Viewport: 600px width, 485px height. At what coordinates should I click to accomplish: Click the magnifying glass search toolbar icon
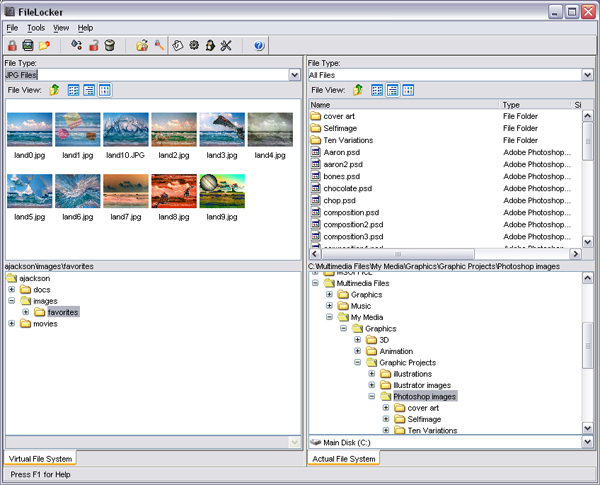[159, 46]
